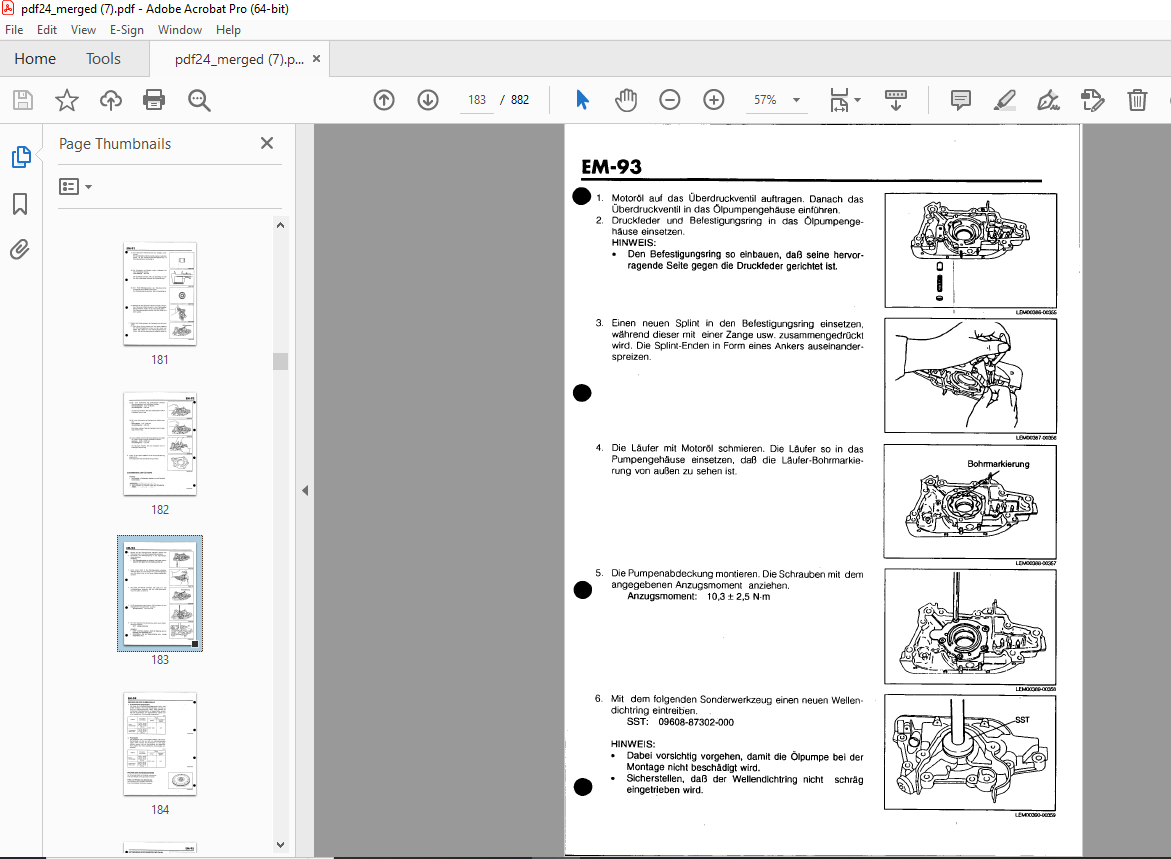This screenshot has width=1171, height=859.
Task: Toggle the Bookmarks panel icon
Action: [20, 204]
